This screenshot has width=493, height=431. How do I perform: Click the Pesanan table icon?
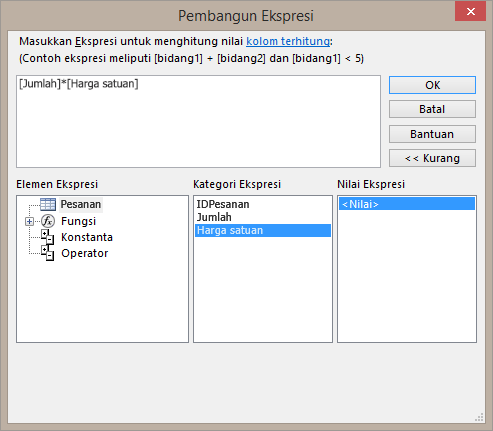pyautogui.click(x=48, y=204)
